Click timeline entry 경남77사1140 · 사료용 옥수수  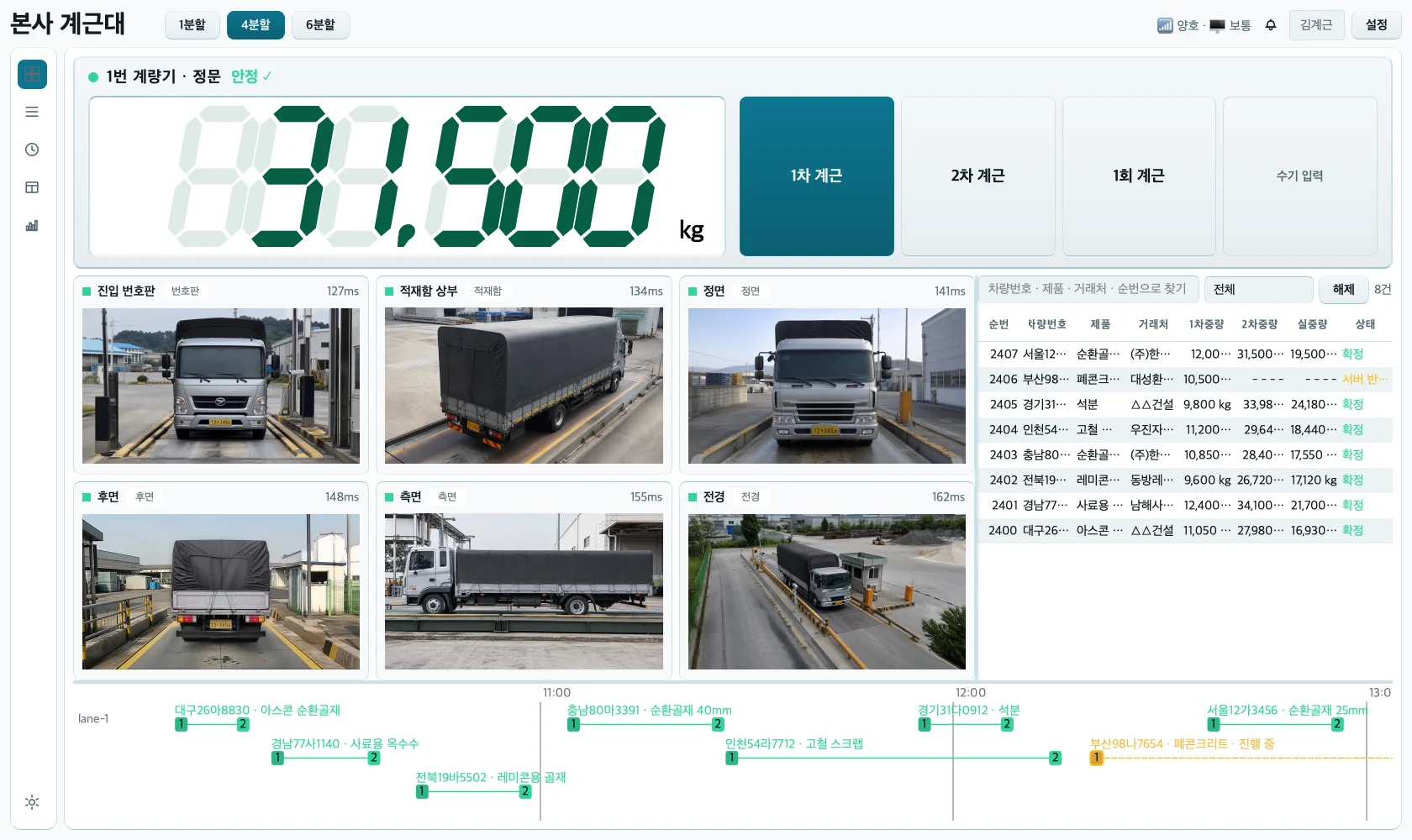pyautogui.click(x=345, y=743)
